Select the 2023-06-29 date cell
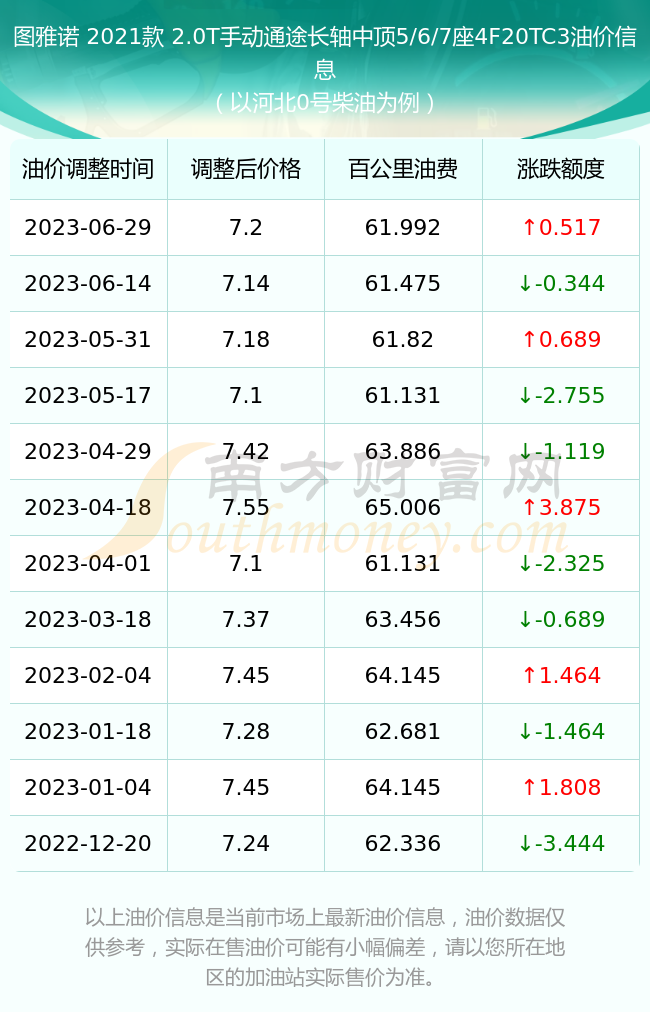This screenshot has width=650, height=1012. pos(88,227)
